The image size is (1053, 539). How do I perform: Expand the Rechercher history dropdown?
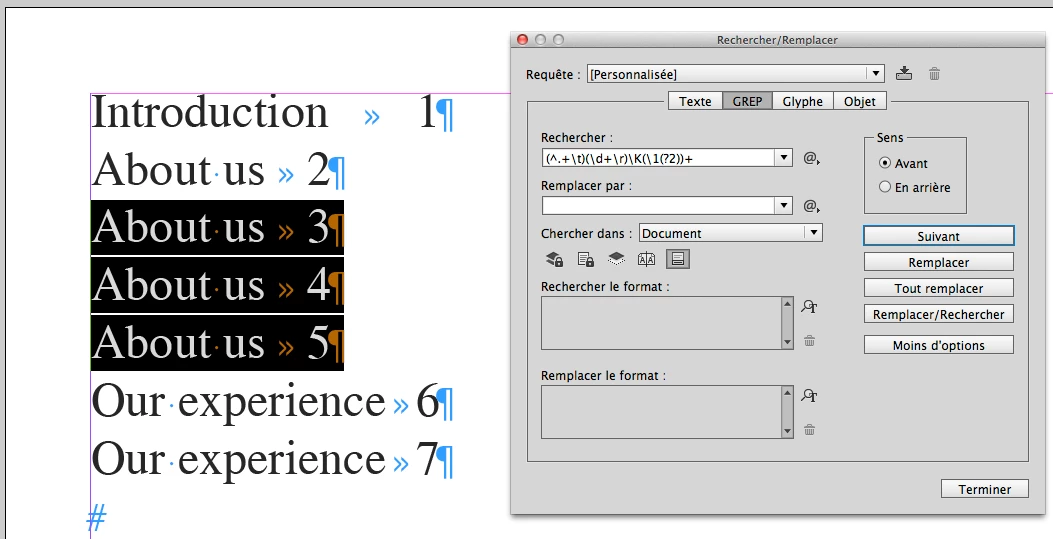pyautogui.click(x=784, y=158)
